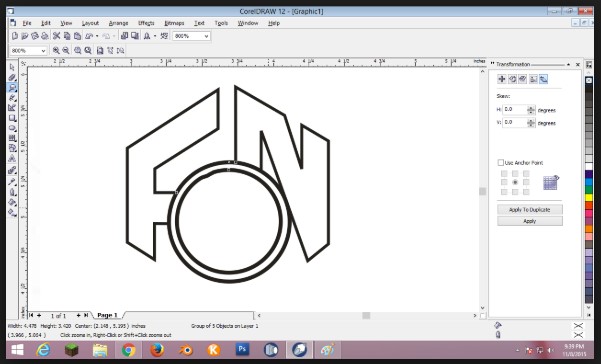
Task: Switch to Position tab in Transformation docker
Action: [502, 79]
